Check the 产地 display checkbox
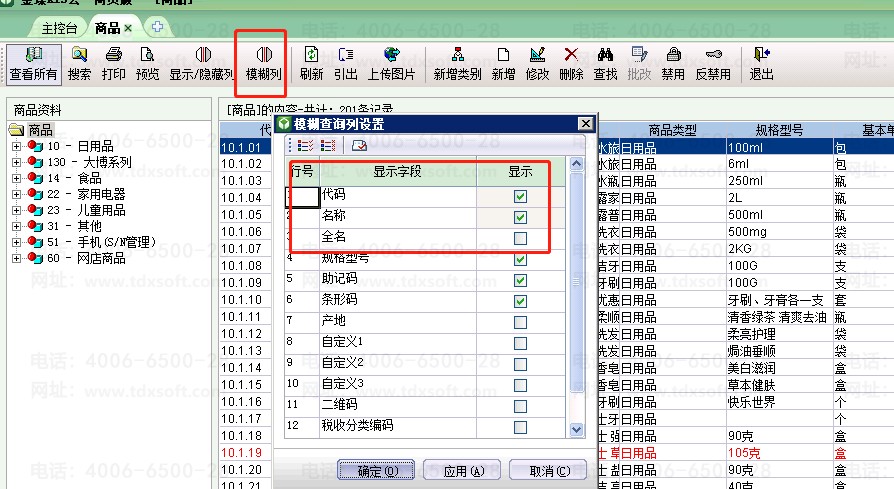The image size is (894, 489). 520,322
